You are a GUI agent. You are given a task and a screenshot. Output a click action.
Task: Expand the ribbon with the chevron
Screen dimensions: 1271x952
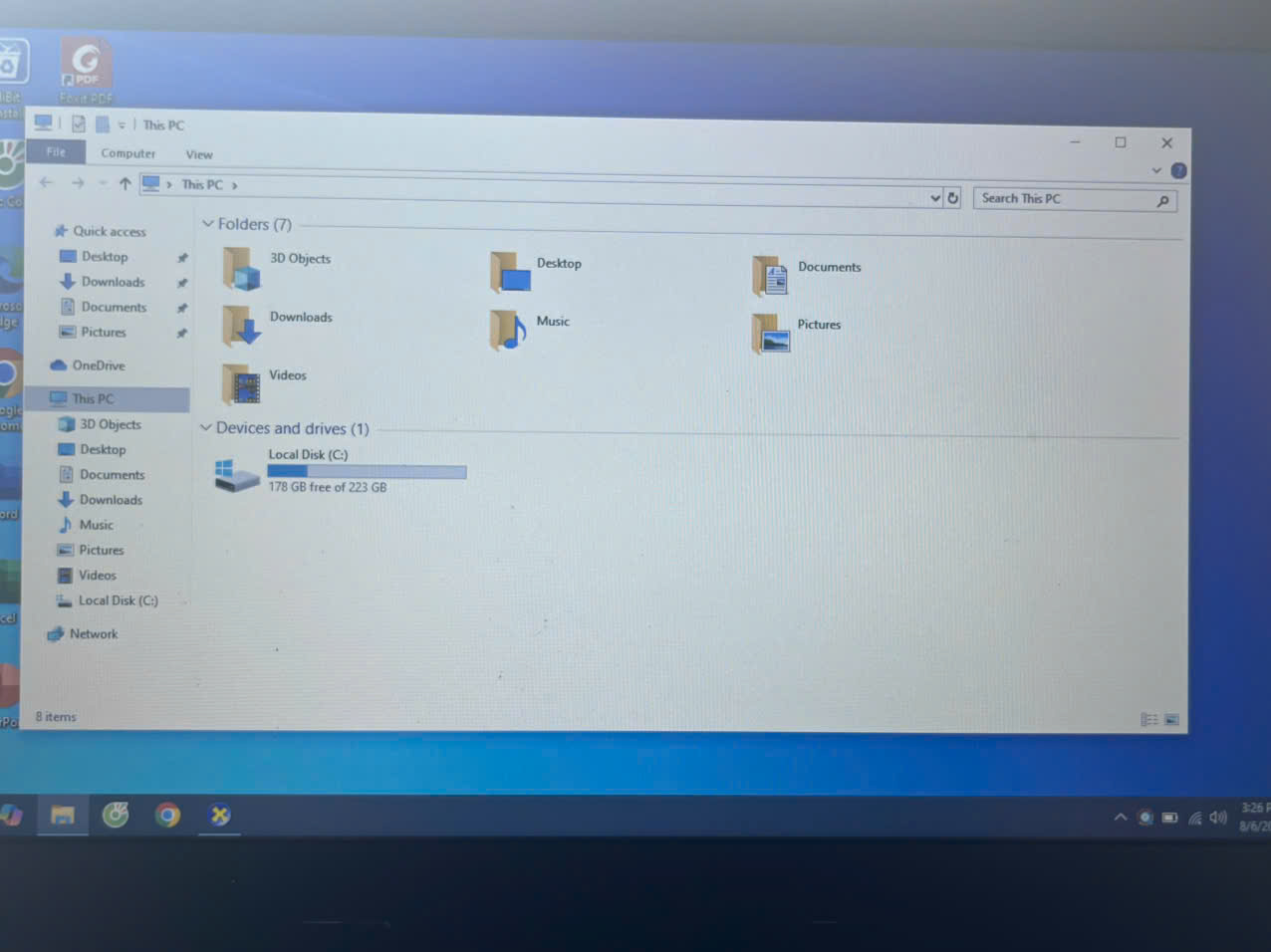point(1156,170)
